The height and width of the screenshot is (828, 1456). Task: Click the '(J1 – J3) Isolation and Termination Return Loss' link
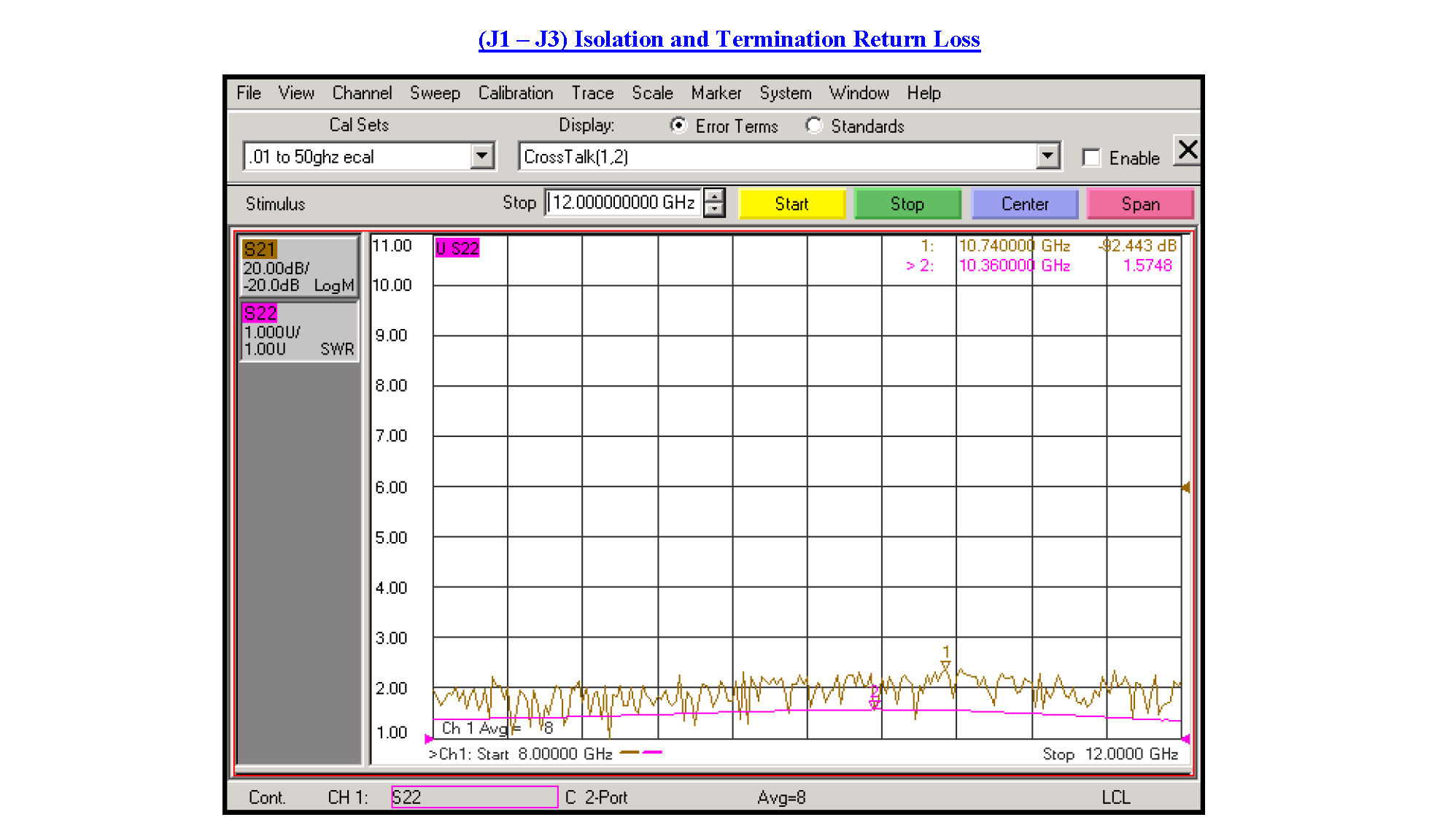click(728, 39)
